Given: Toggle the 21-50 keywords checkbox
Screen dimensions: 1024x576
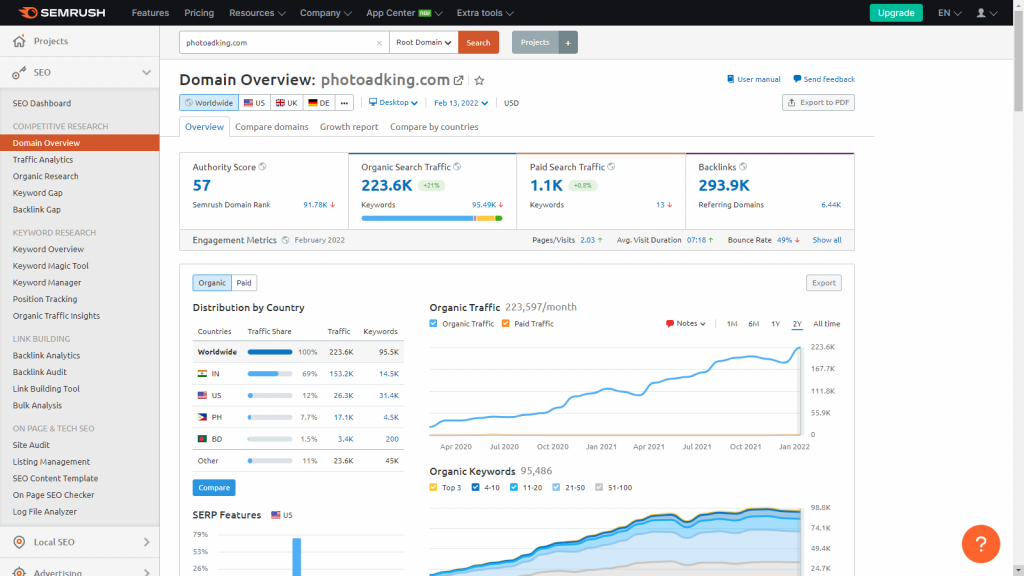Looking at the screenshot, I should (556, 487).
